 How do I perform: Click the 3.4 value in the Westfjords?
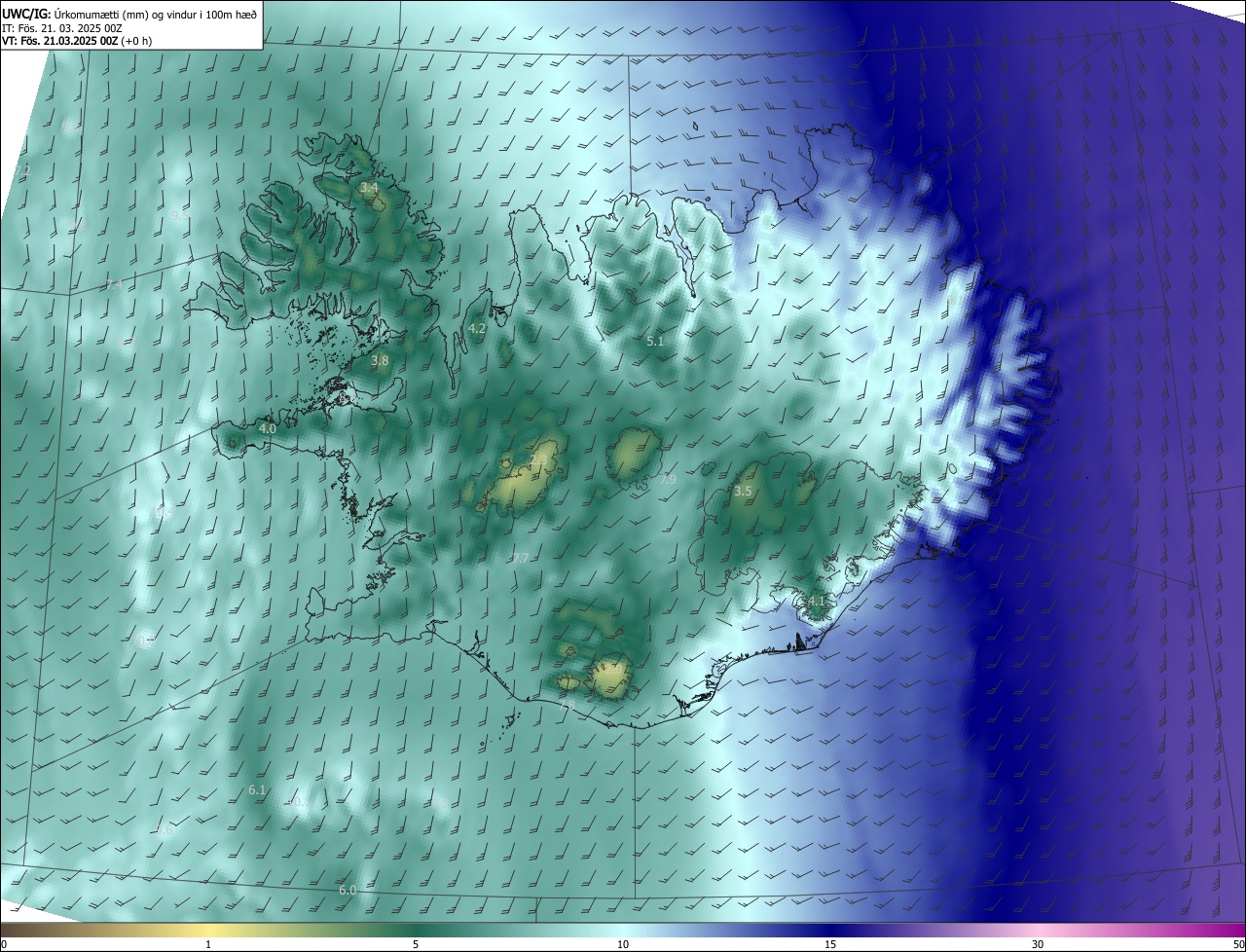[x=369, y=187]
